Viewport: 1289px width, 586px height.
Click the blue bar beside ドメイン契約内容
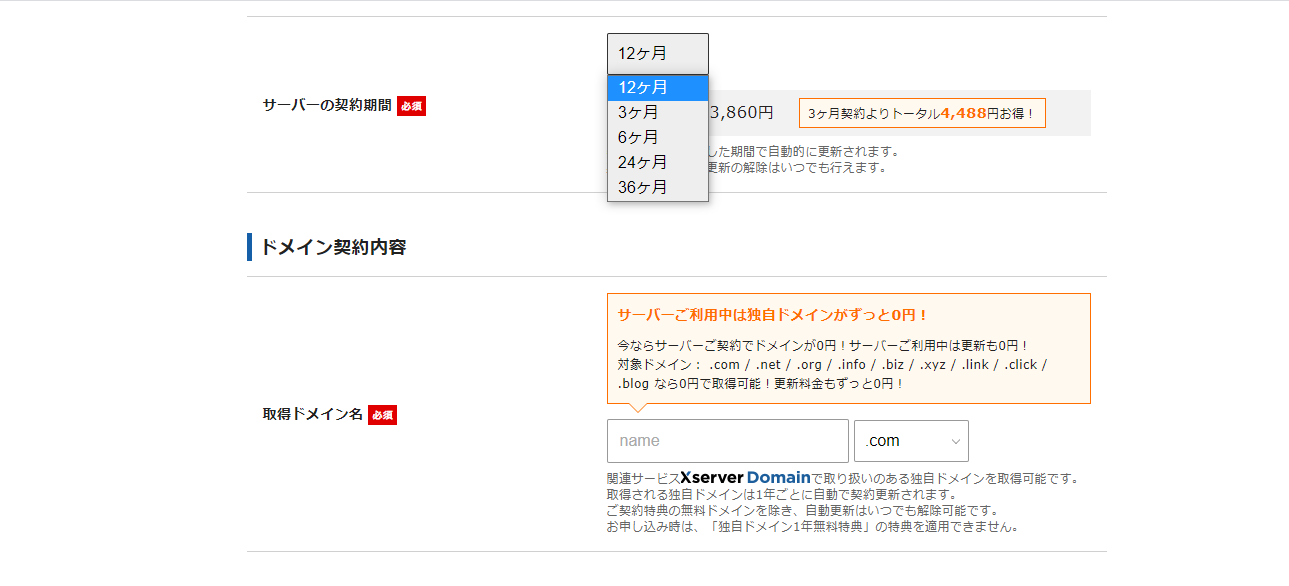click(x=249, y=247)
